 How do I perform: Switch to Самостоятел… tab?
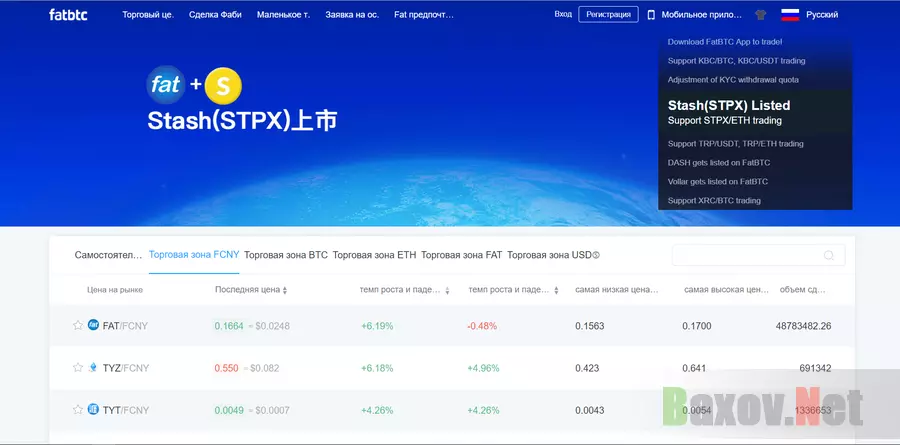pyautogui.click(x=108, y=255)
